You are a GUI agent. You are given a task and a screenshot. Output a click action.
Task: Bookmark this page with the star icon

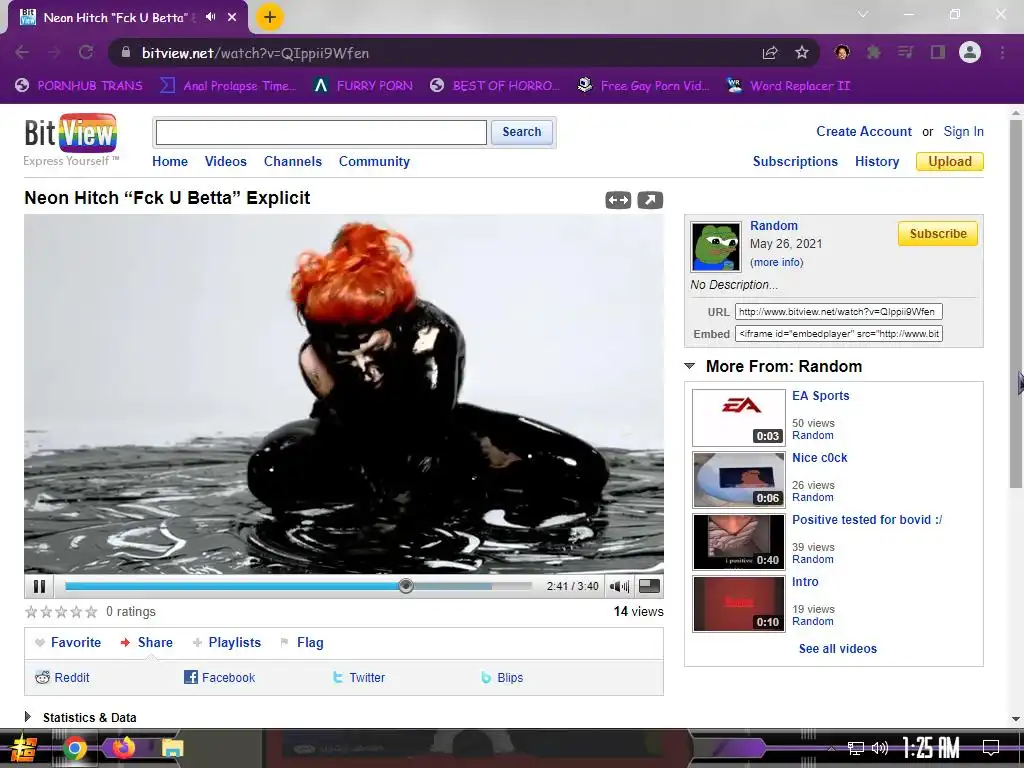pyautogui.click(x=802, y=52)
